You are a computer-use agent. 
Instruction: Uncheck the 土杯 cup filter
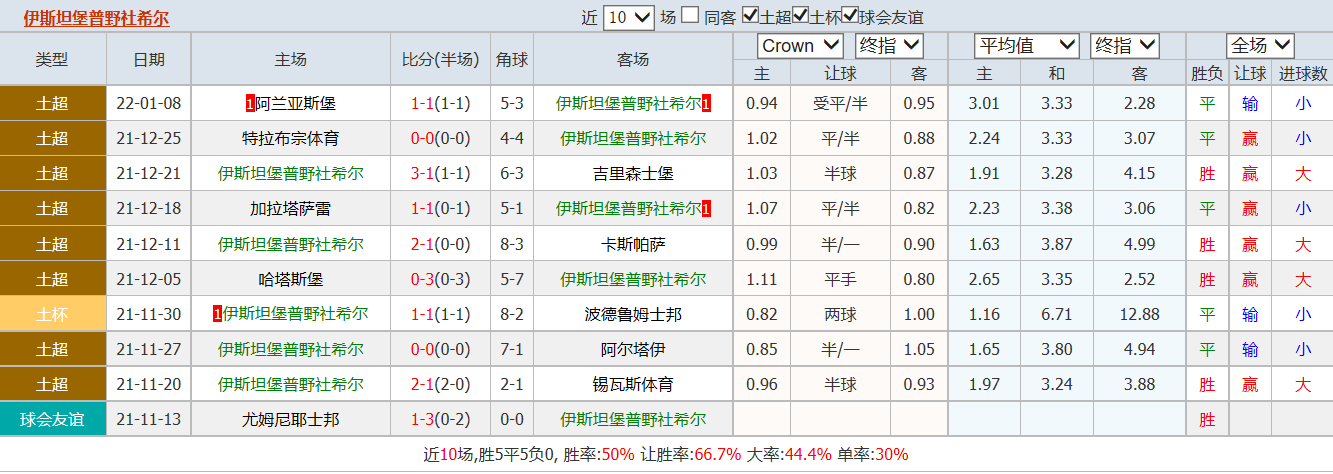800,16
